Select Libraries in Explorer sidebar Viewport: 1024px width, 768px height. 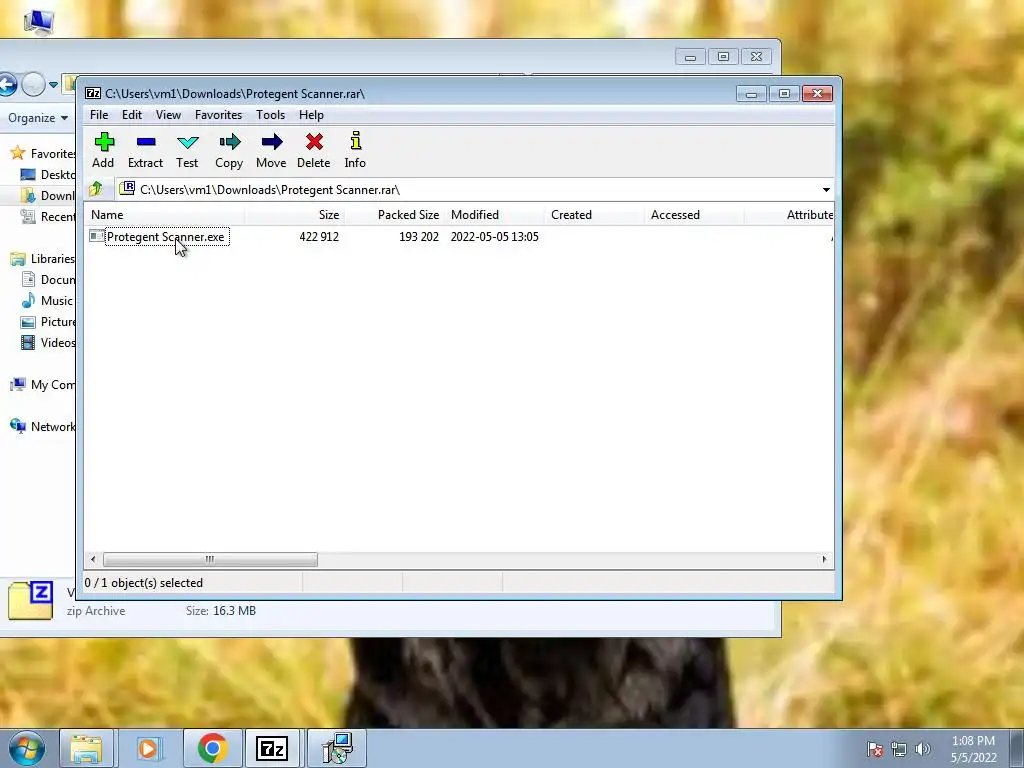tap(43, 259)
